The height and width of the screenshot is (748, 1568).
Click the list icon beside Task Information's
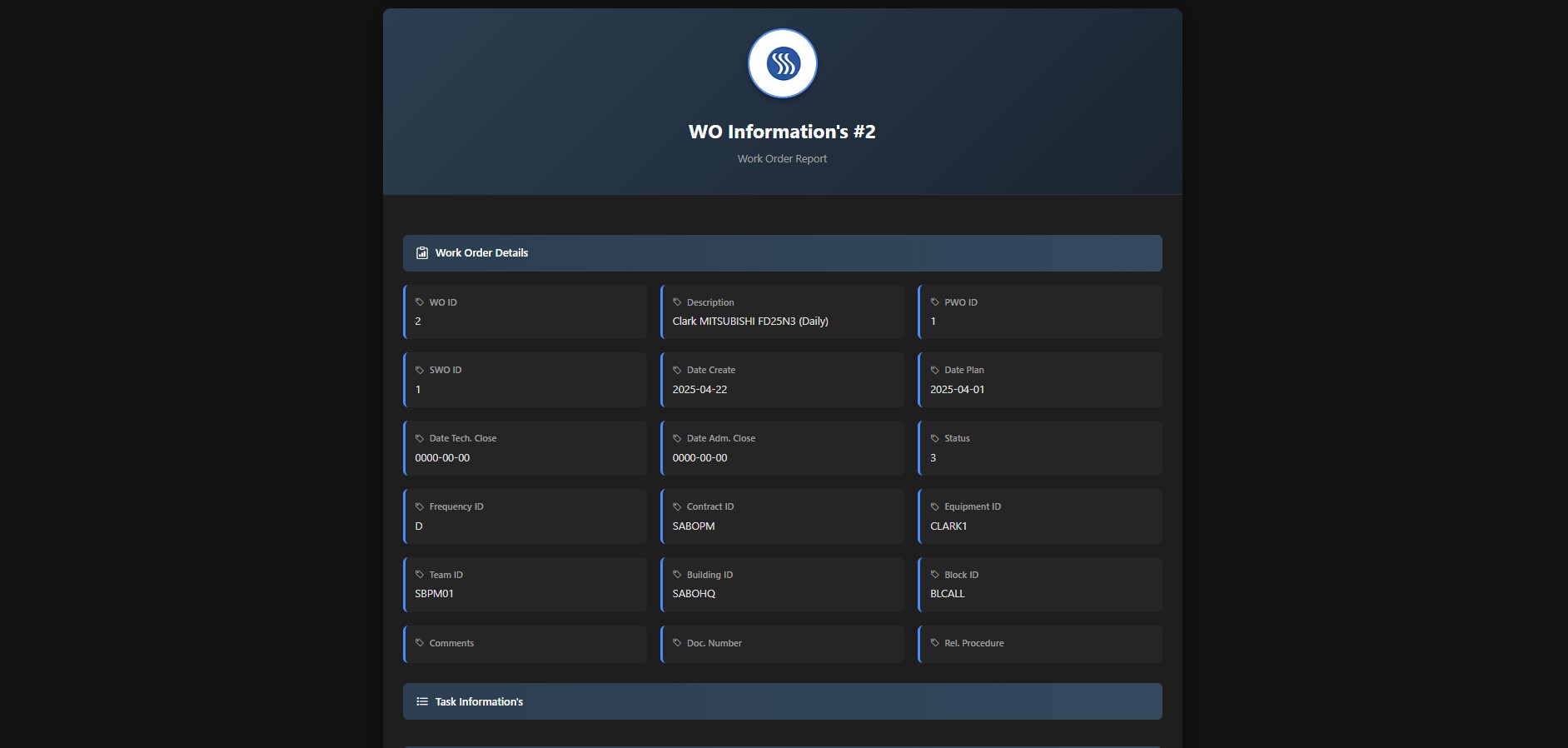pyautogui.click(x=422, y=701)
